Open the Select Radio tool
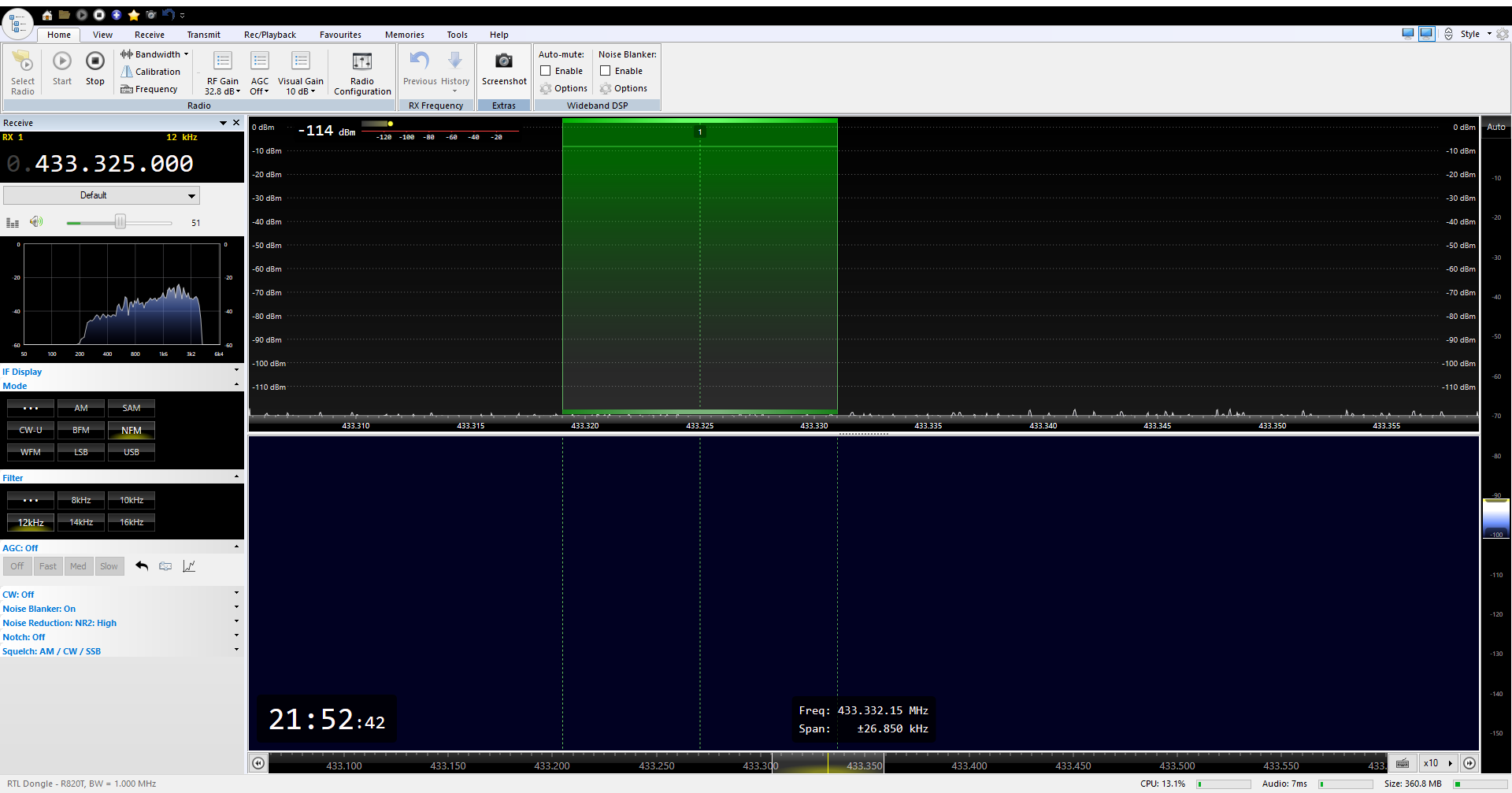The width and height of the screenshot is (1512, 793). click(x=23, y=73)
